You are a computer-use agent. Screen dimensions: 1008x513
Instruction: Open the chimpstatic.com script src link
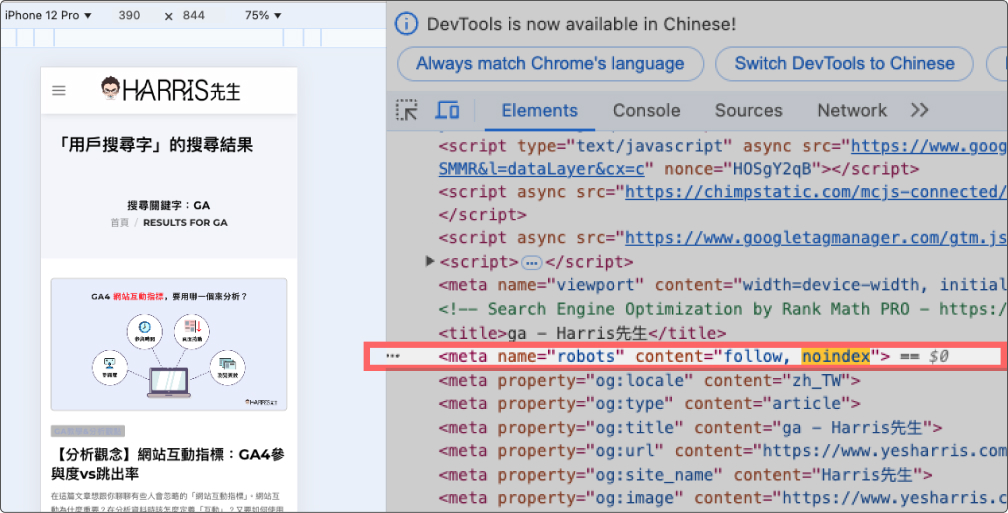pos(816,192)
